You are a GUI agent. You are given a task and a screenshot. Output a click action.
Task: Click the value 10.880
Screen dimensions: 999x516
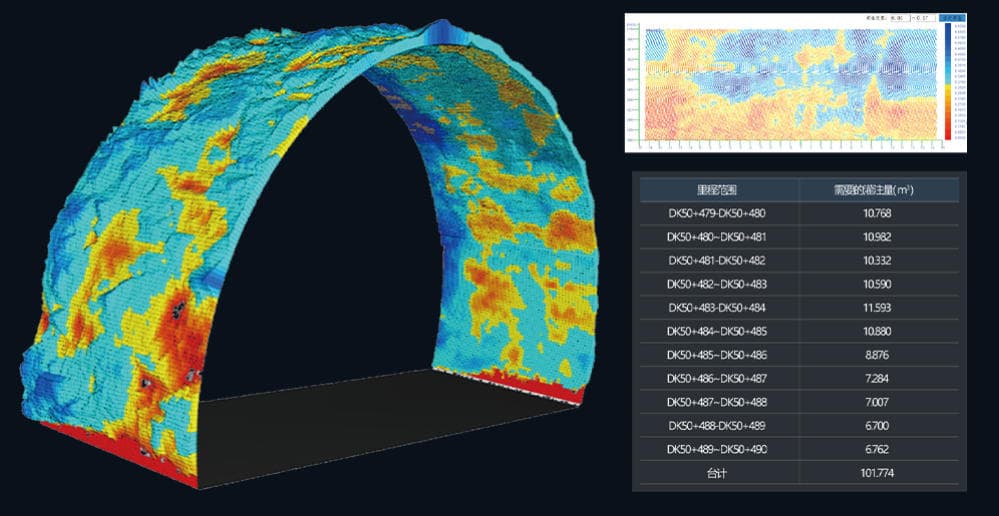879,331
